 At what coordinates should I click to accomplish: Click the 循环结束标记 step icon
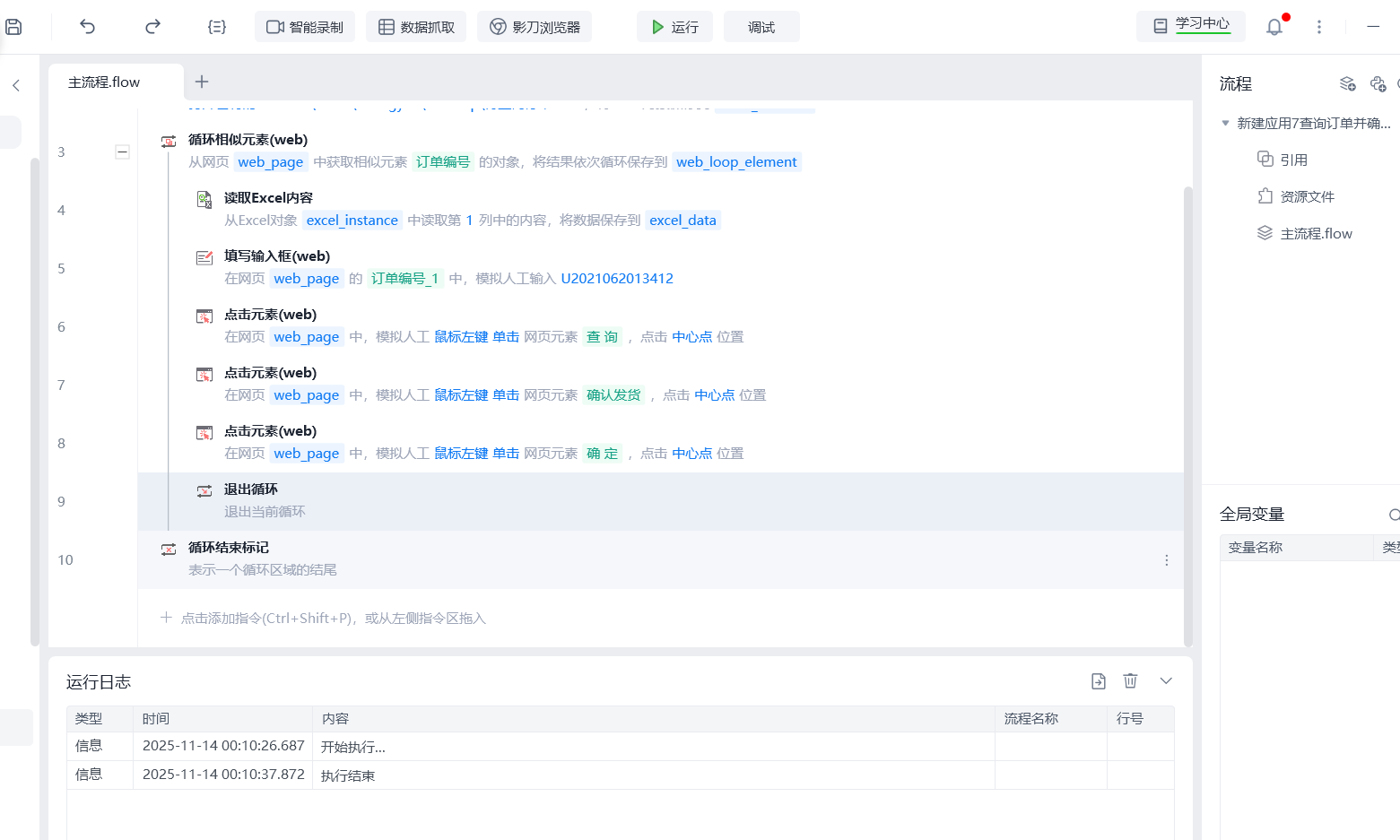click(168, 549)
